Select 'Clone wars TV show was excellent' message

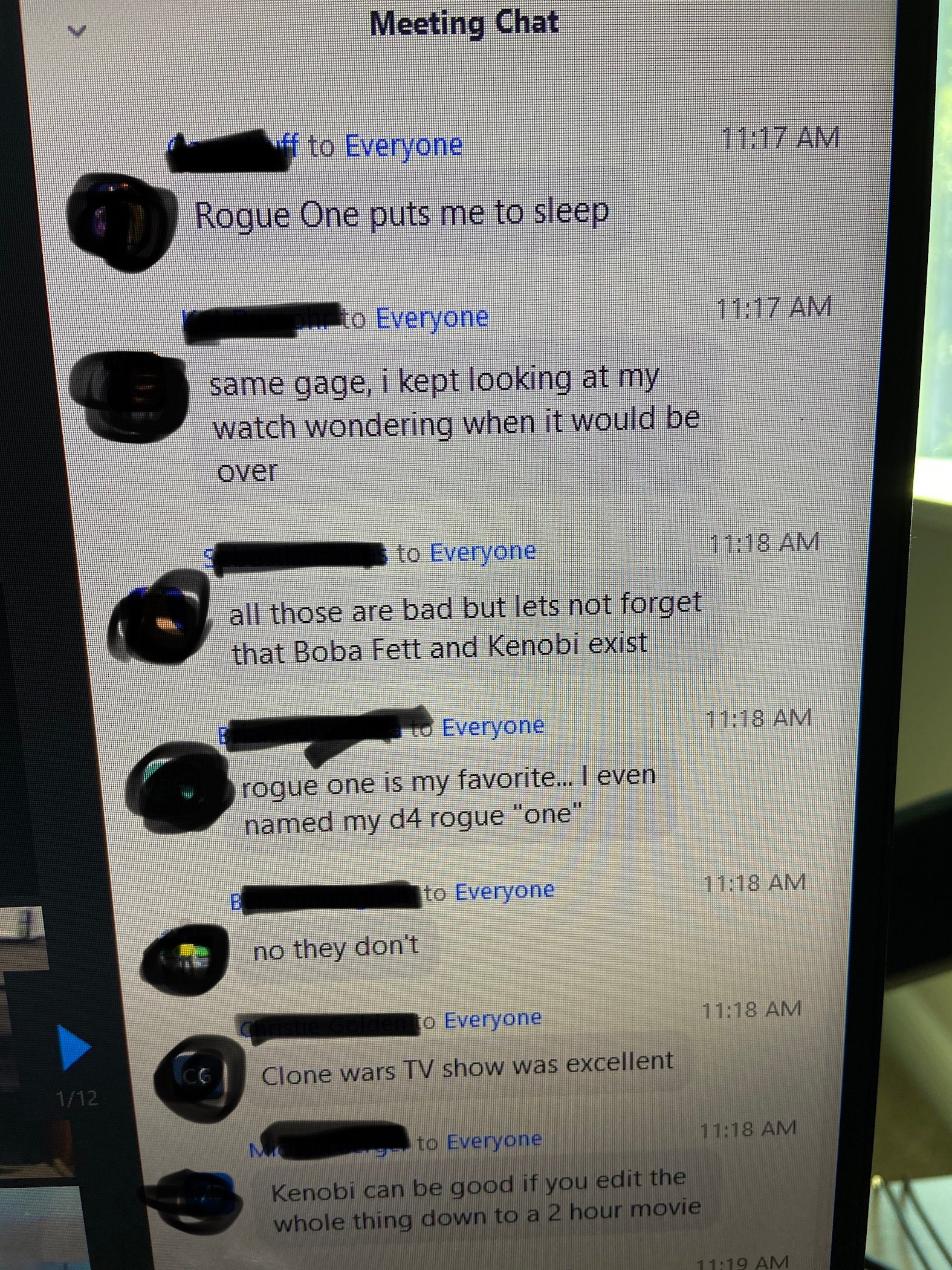coord(467,1066)
